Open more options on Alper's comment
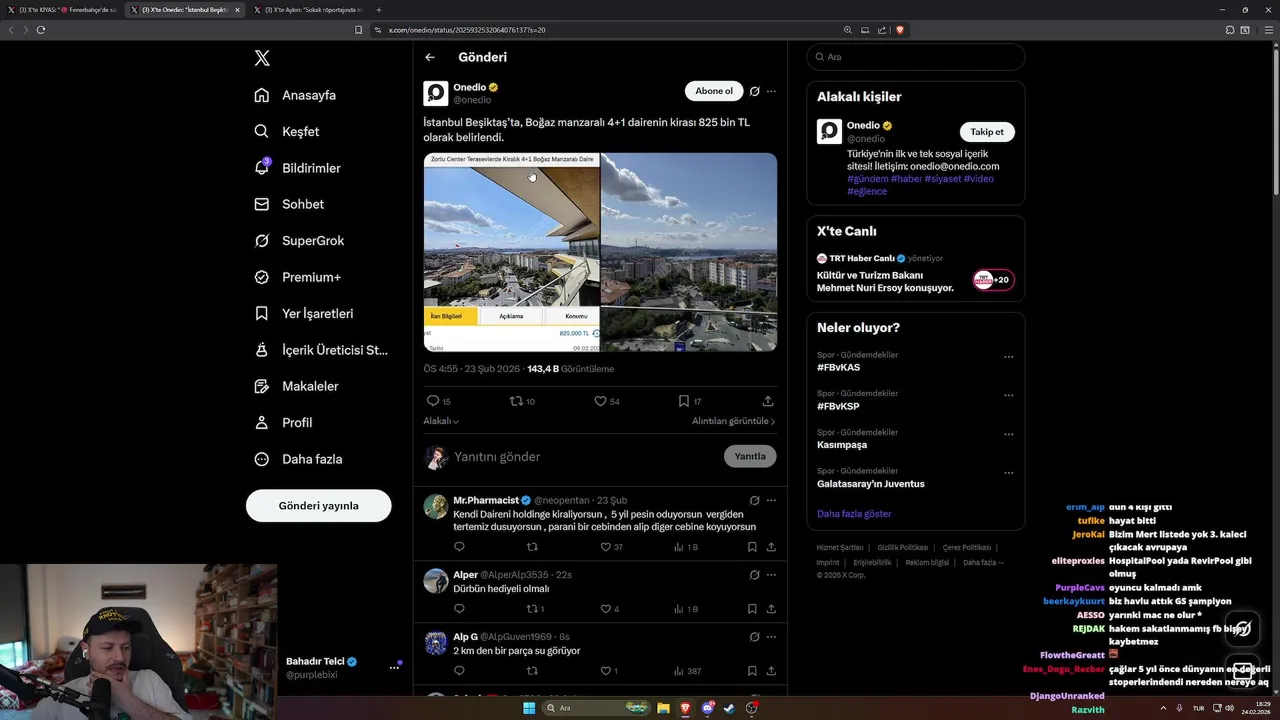The width and height of the screenshot is (1280, 720). click(771, 575)
